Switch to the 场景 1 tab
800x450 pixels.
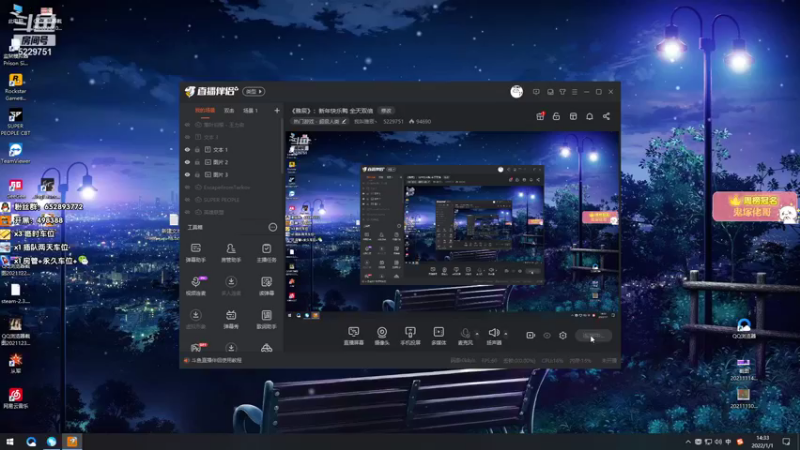251,110
